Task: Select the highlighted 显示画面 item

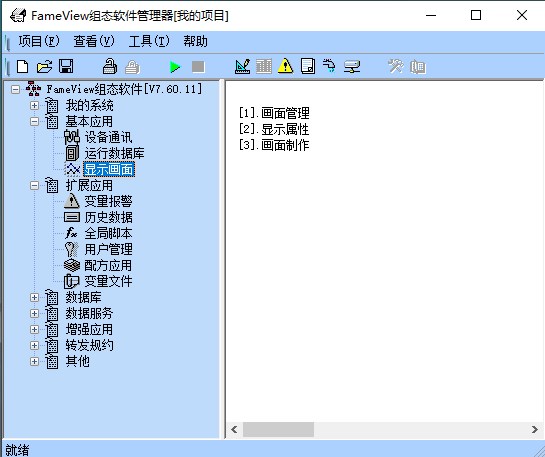Action: [x=109, y=169]
